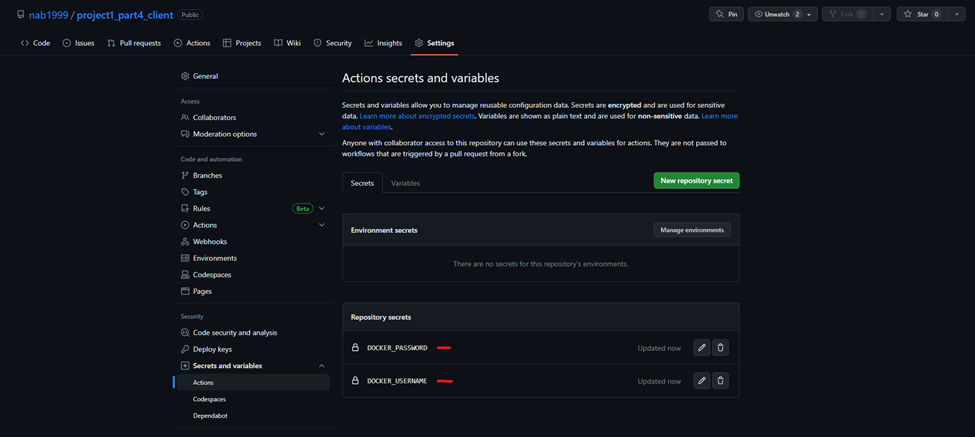Click Manage environments button
This screenshot has width=975, height=437.
(691, 230)
